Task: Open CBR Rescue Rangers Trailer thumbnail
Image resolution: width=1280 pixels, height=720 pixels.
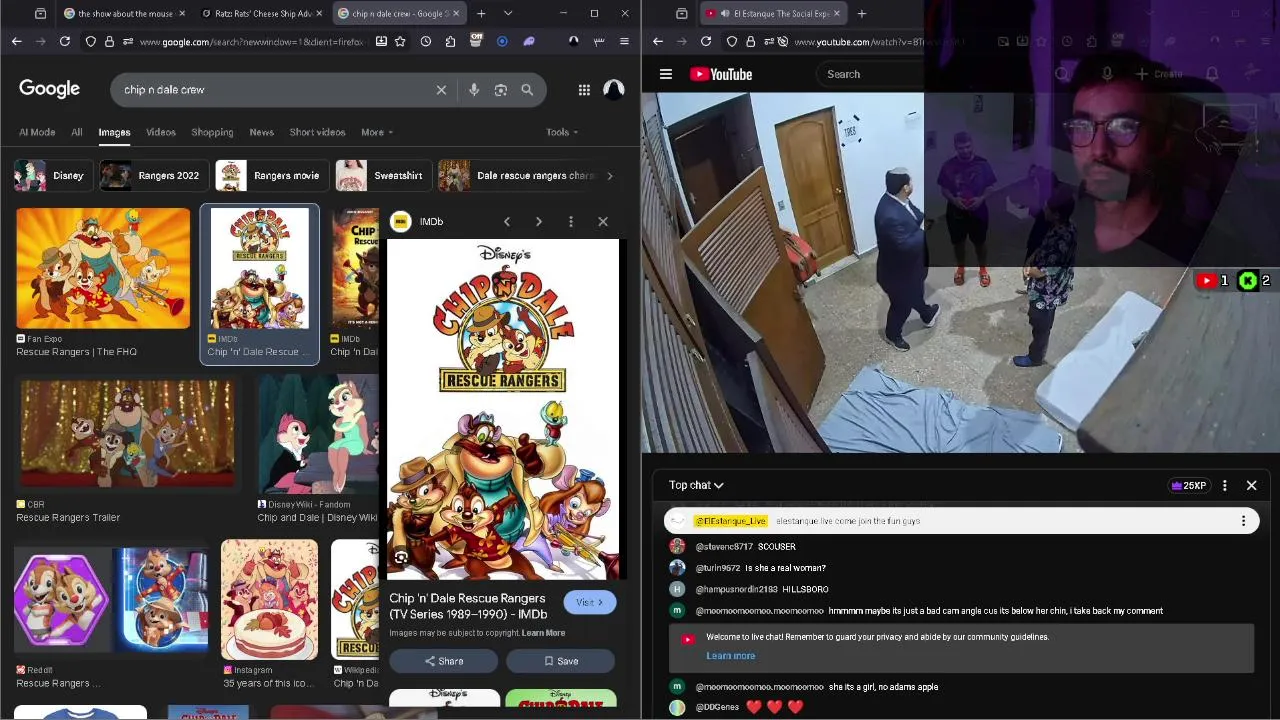Action: click(x=127, y=435)
